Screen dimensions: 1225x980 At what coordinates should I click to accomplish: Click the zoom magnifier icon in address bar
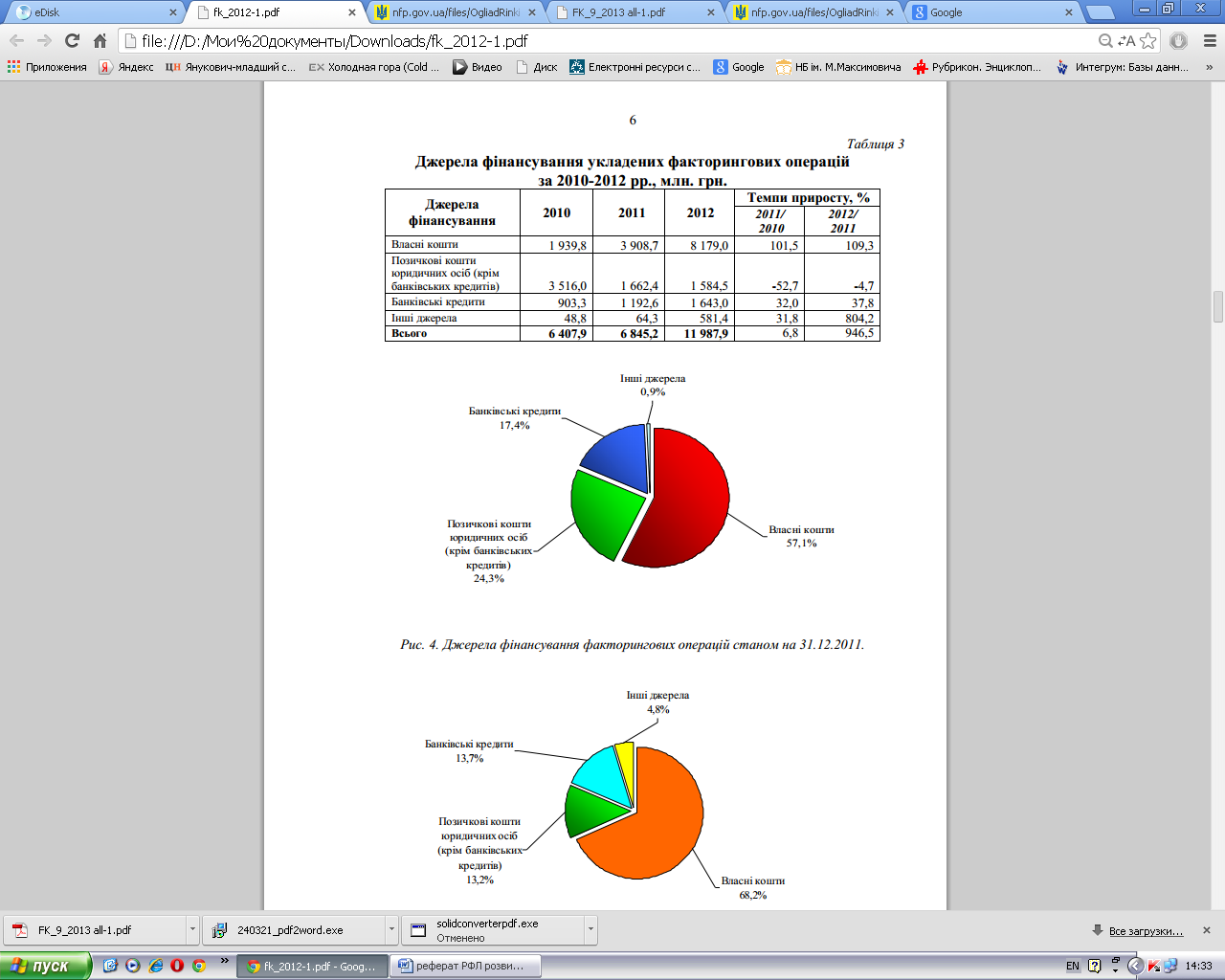[1105, 41]
